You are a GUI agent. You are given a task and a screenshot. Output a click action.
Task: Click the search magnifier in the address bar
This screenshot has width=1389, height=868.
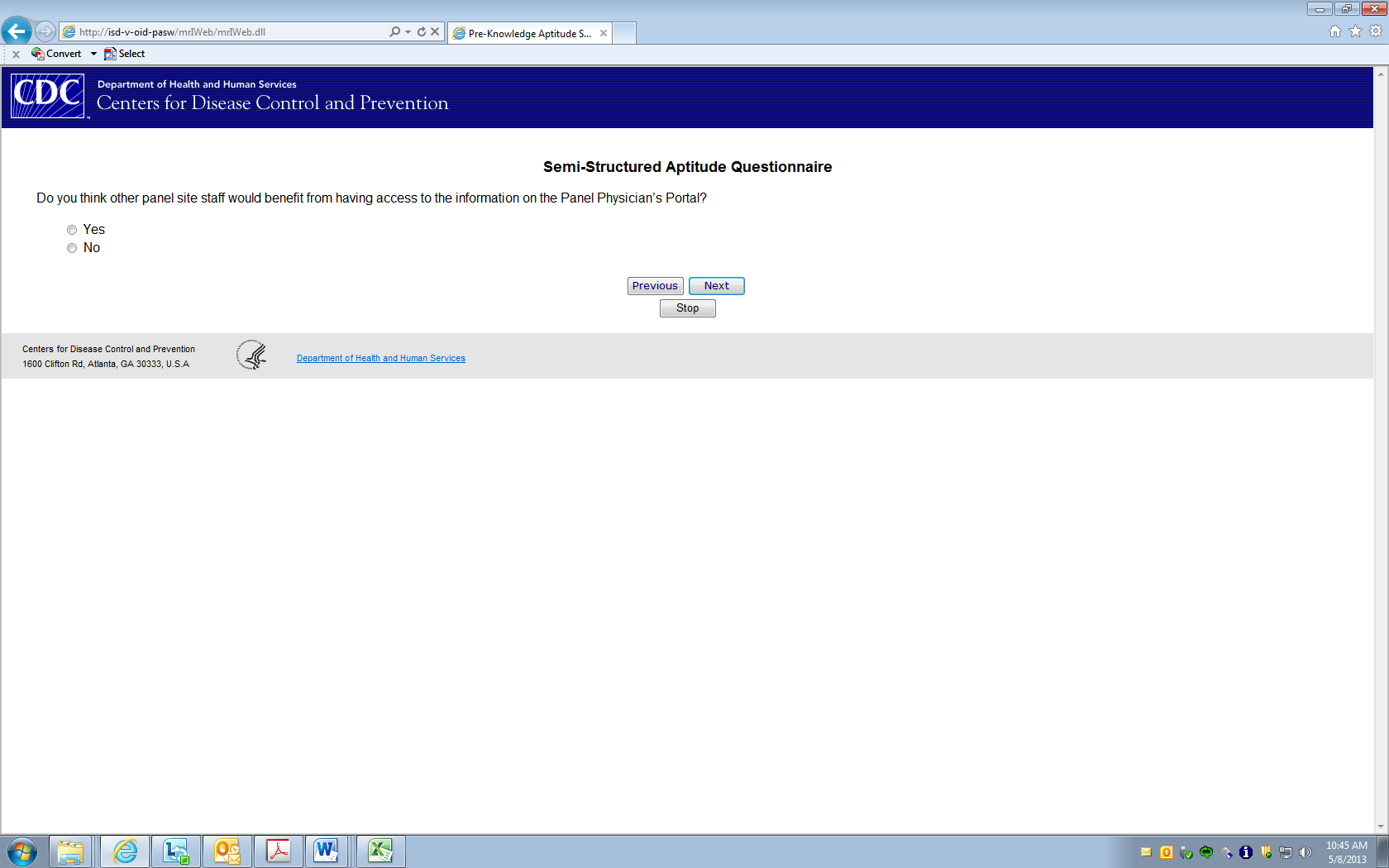click(395, 31)
